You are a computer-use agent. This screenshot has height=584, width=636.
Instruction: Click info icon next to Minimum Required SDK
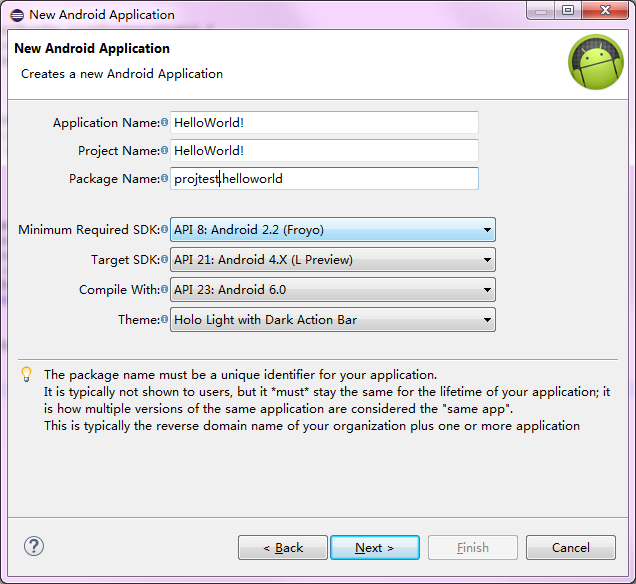click(x=164, y=229)
